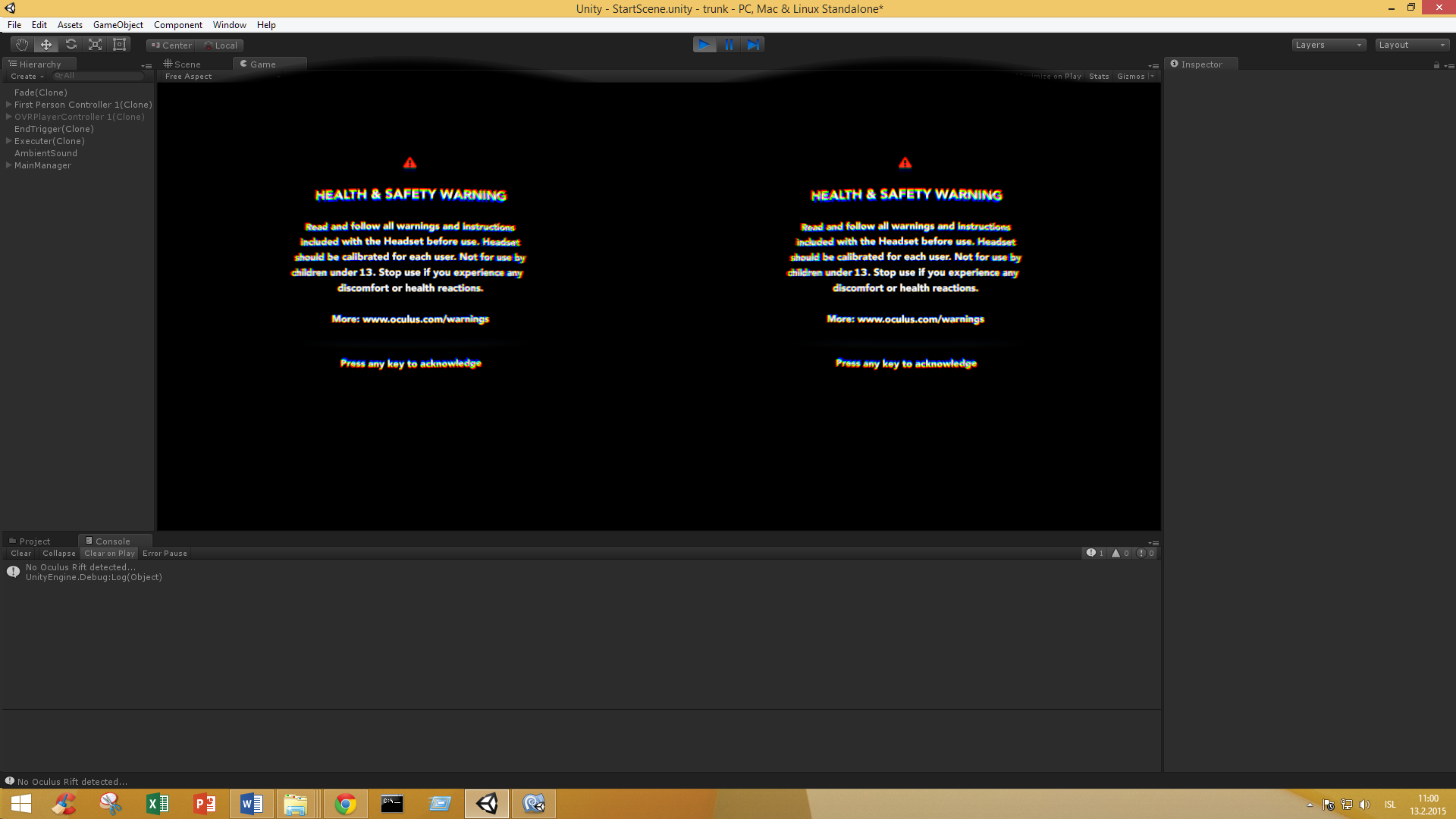
Task: Select the Move tool
Action: tap(46, 45)
